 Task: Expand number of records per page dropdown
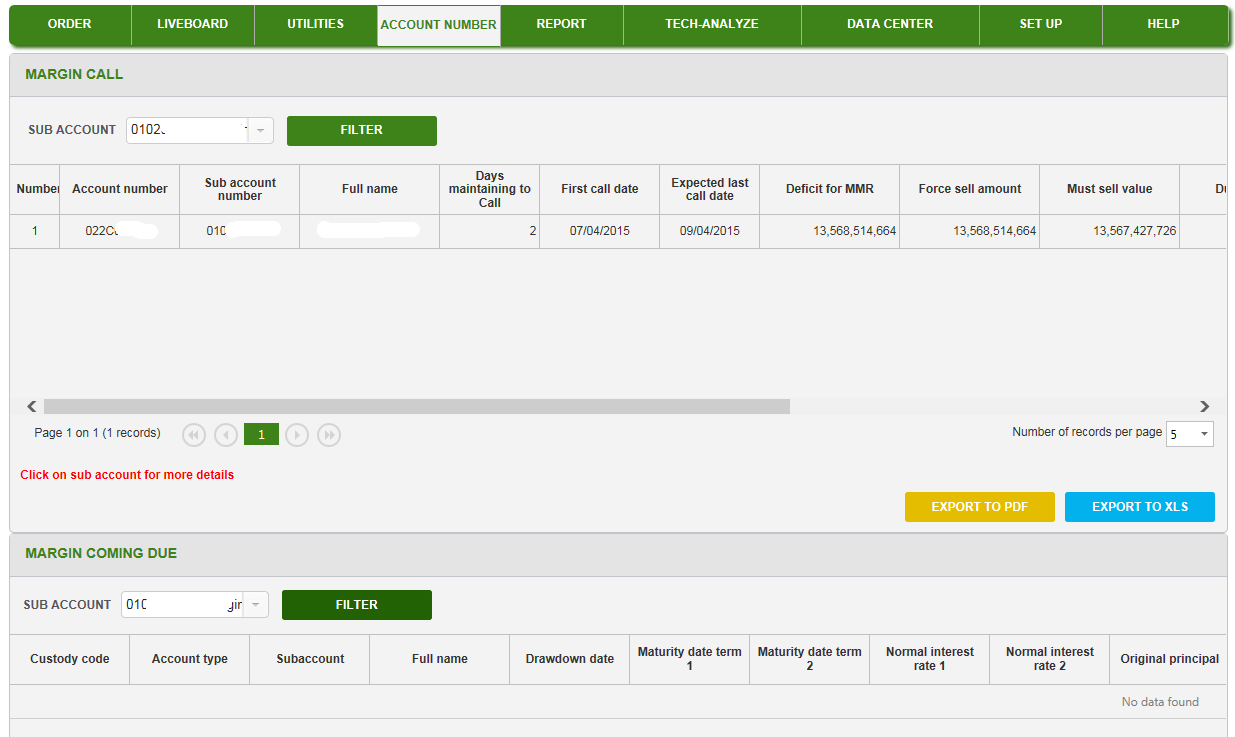[x=1203, y=434]
